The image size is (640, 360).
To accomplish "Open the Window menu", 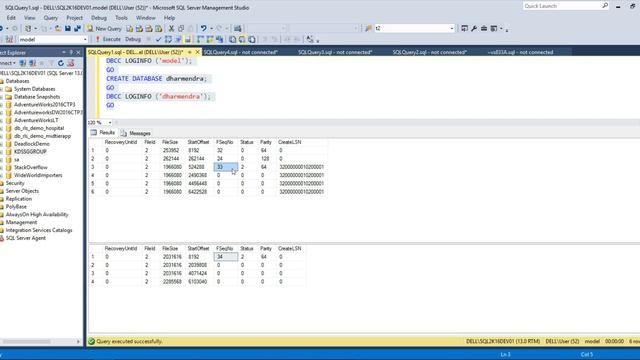I will pyautogui.click(x=145, y=18).
